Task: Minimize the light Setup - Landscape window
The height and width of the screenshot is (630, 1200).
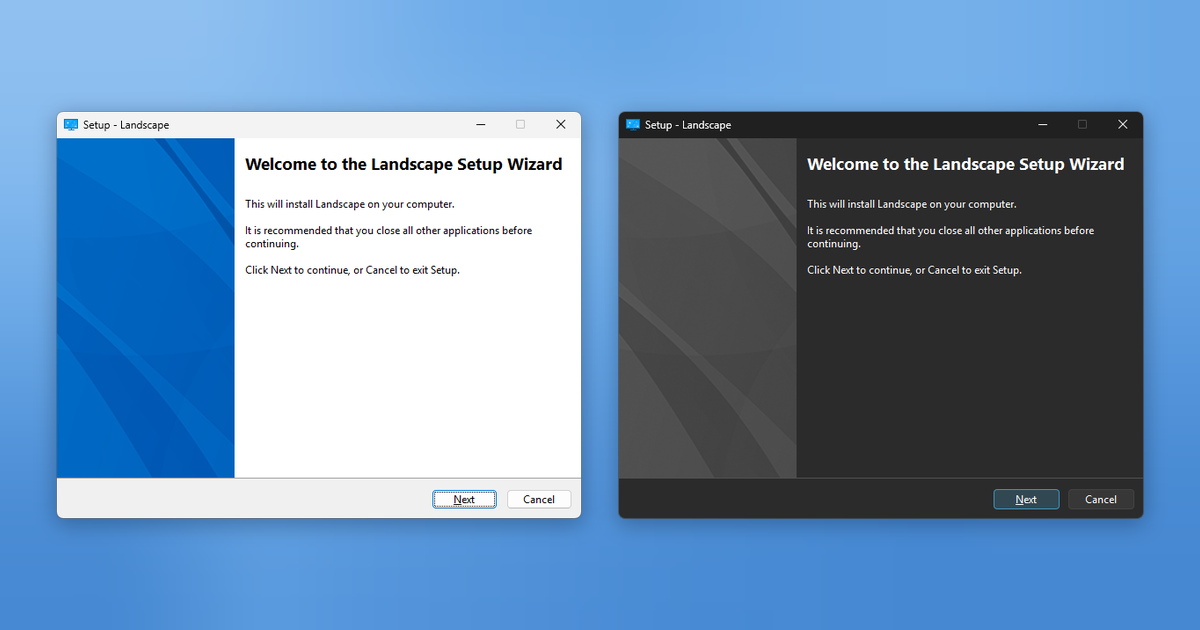Action: (481, 125)
